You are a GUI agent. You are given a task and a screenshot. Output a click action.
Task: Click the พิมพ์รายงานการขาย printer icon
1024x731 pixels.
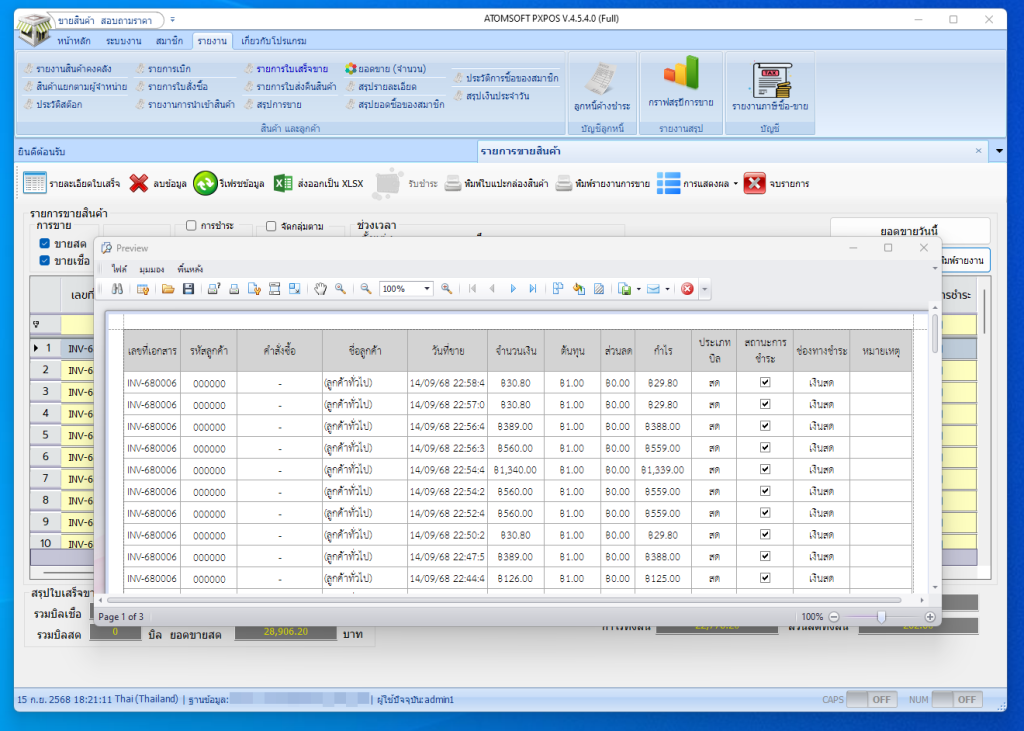[x=564, y=184]
